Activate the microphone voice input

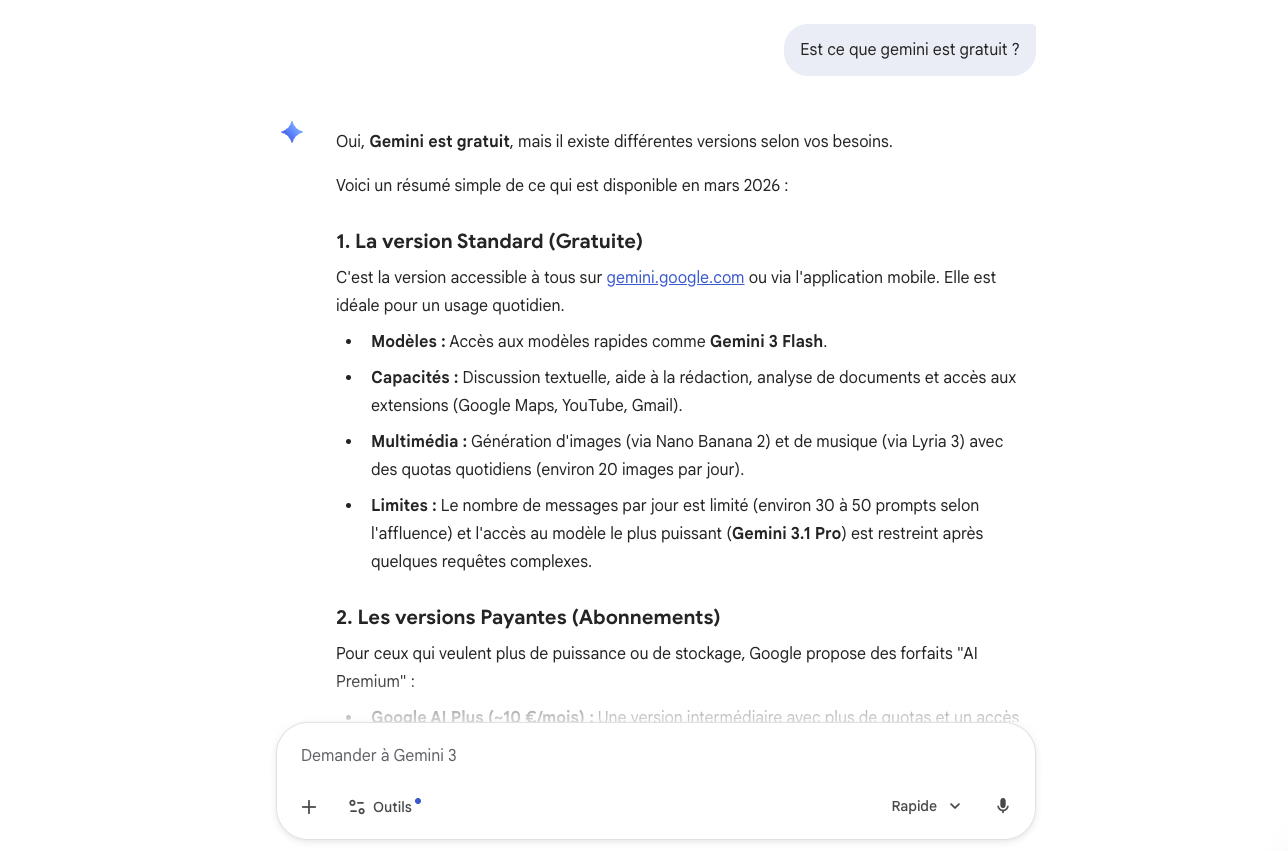point(1003,806)
